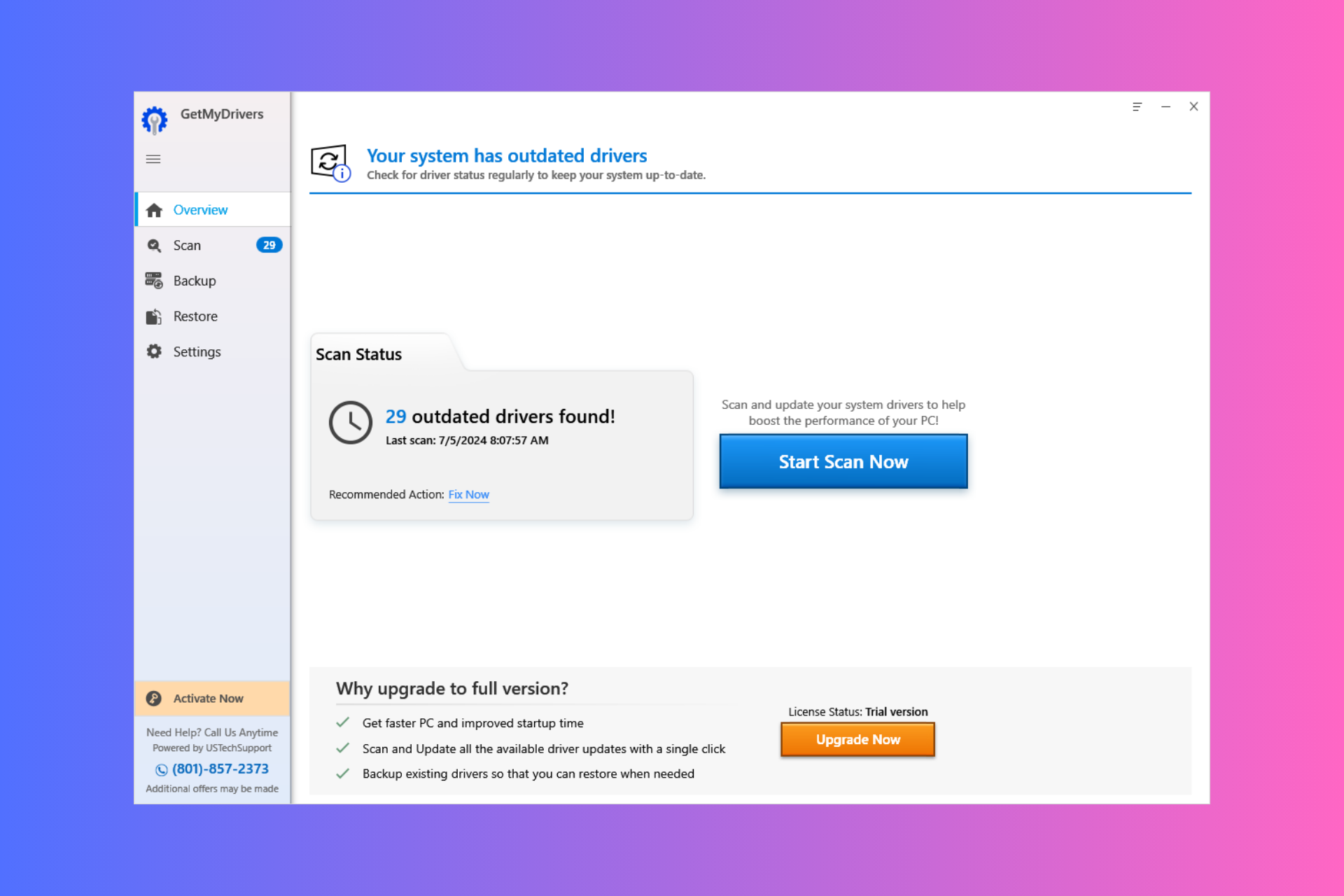
Task: Click the GetMyDrivers app title text
Action: click(x=222, y=114)
